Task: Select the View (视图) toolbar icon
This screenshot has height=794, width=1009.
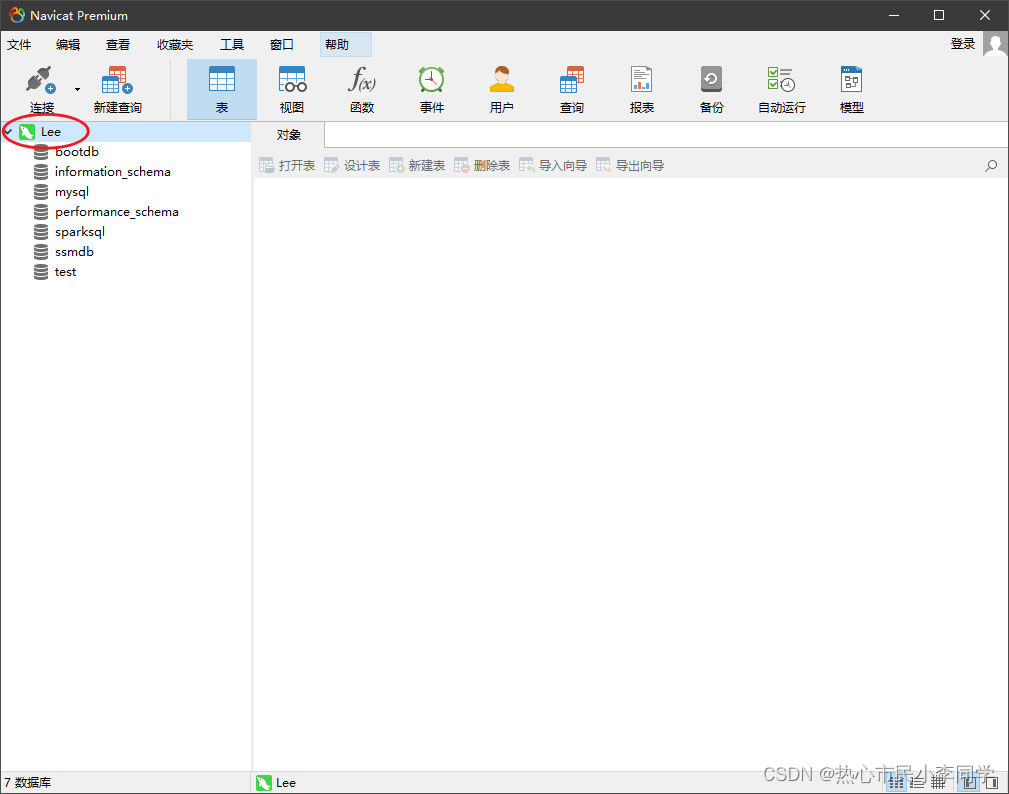Action: 292,89
